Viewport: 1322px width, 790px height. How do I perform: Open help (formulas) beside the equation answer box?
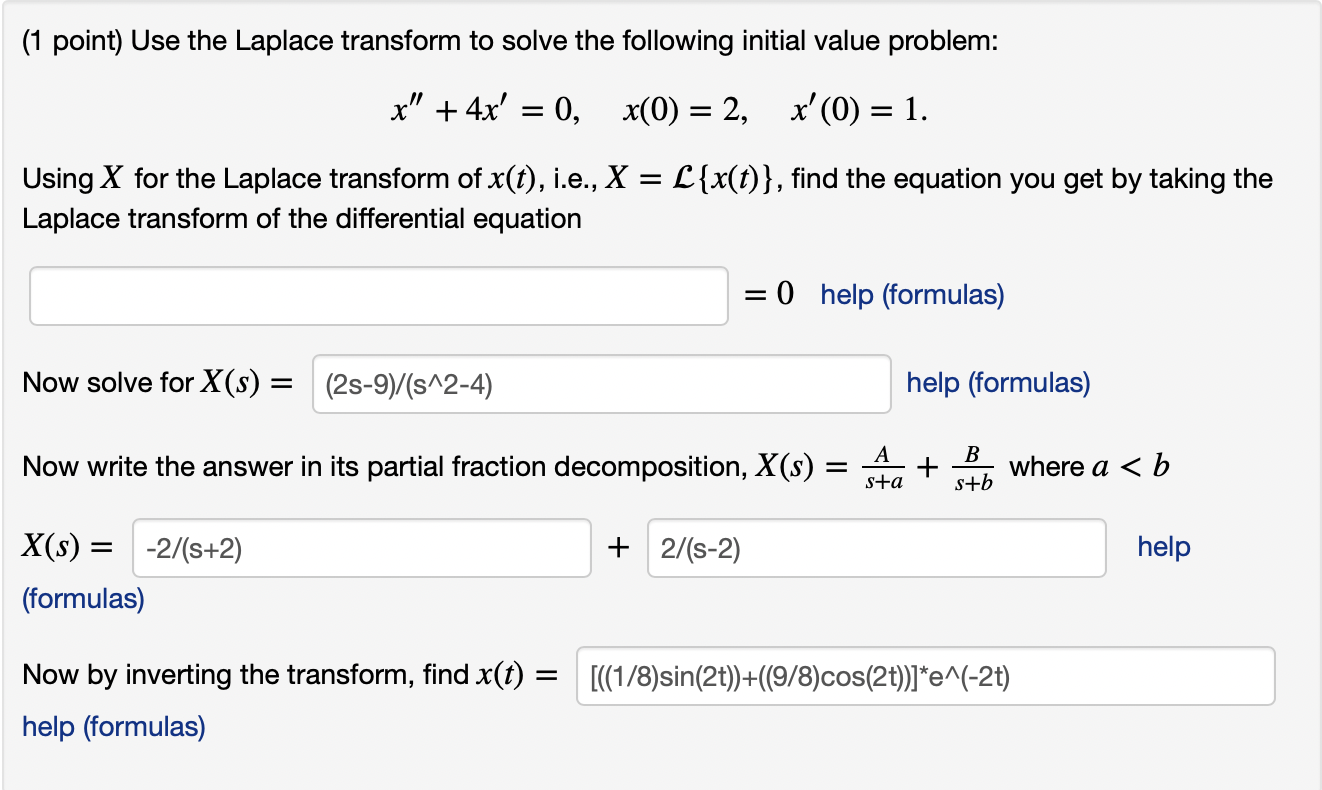[x=910, y=294]
